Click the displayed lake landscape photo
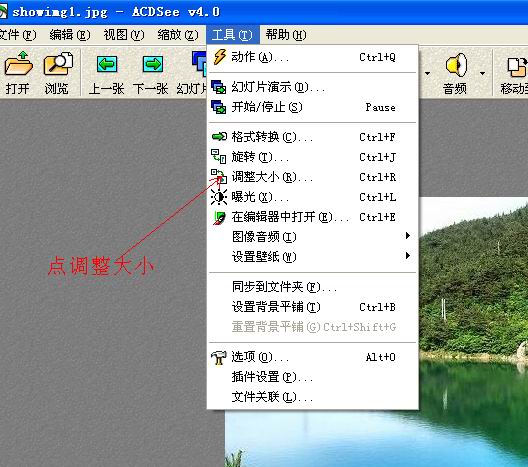The height and width of the screenshot is (467, 528). click(473, 303)
